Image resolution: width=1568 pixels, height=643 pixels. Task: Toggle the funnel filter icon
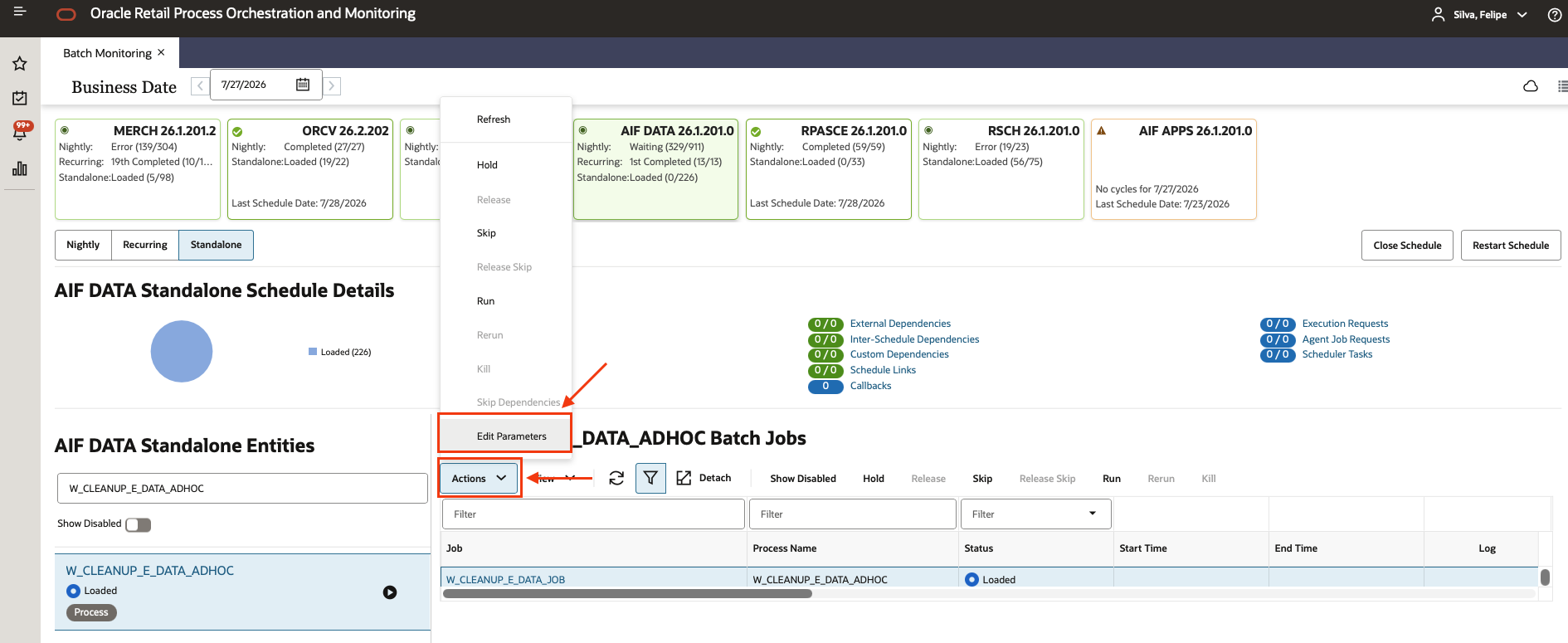pyautogui.click(x=650, y=478)
